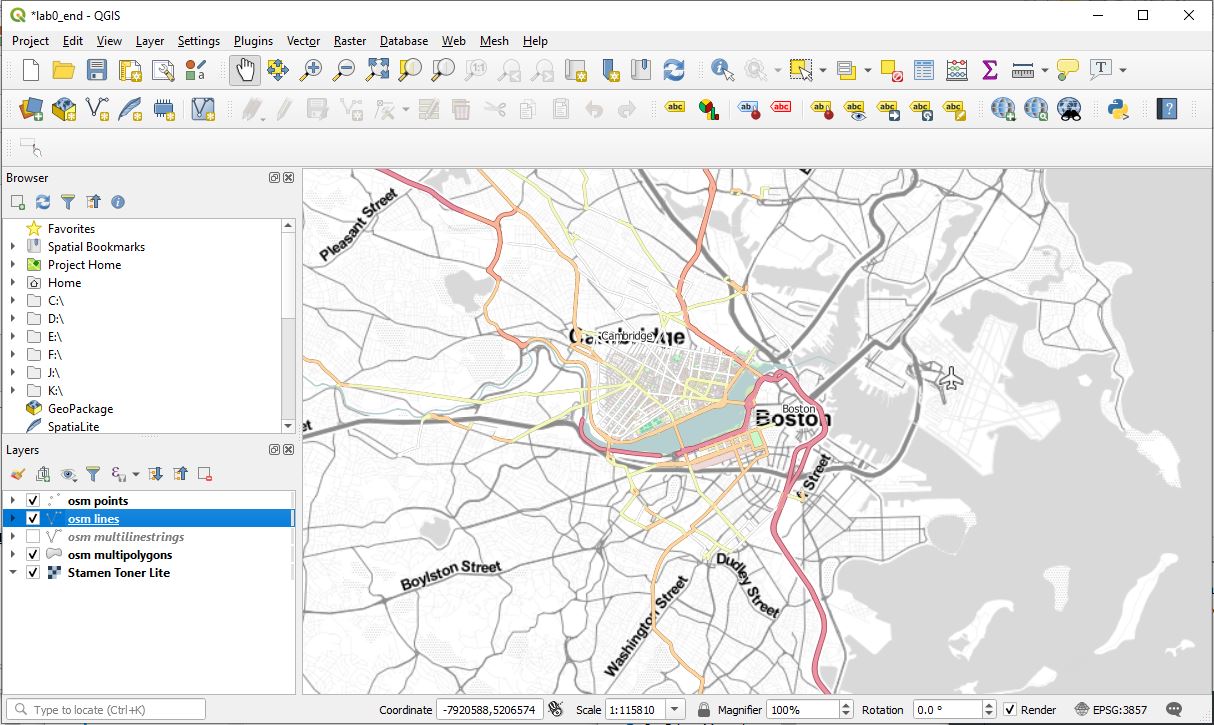The height and width of the screenshot is (725, 1214).
Task: Open the Mesh menu
Action: click(x=494, y=41)
